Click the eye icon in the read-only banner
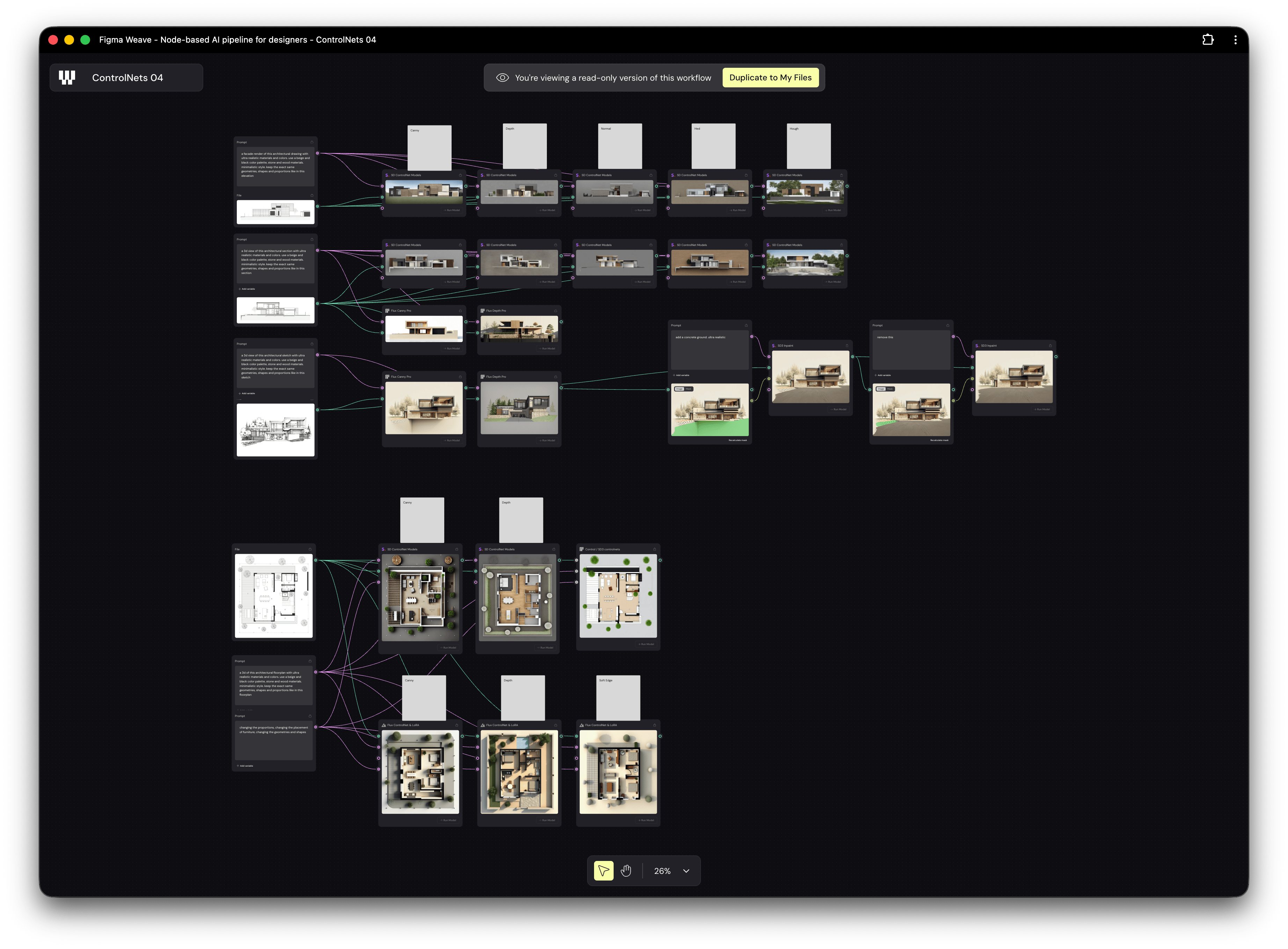1288x949 pixels. tap(503, 77)
